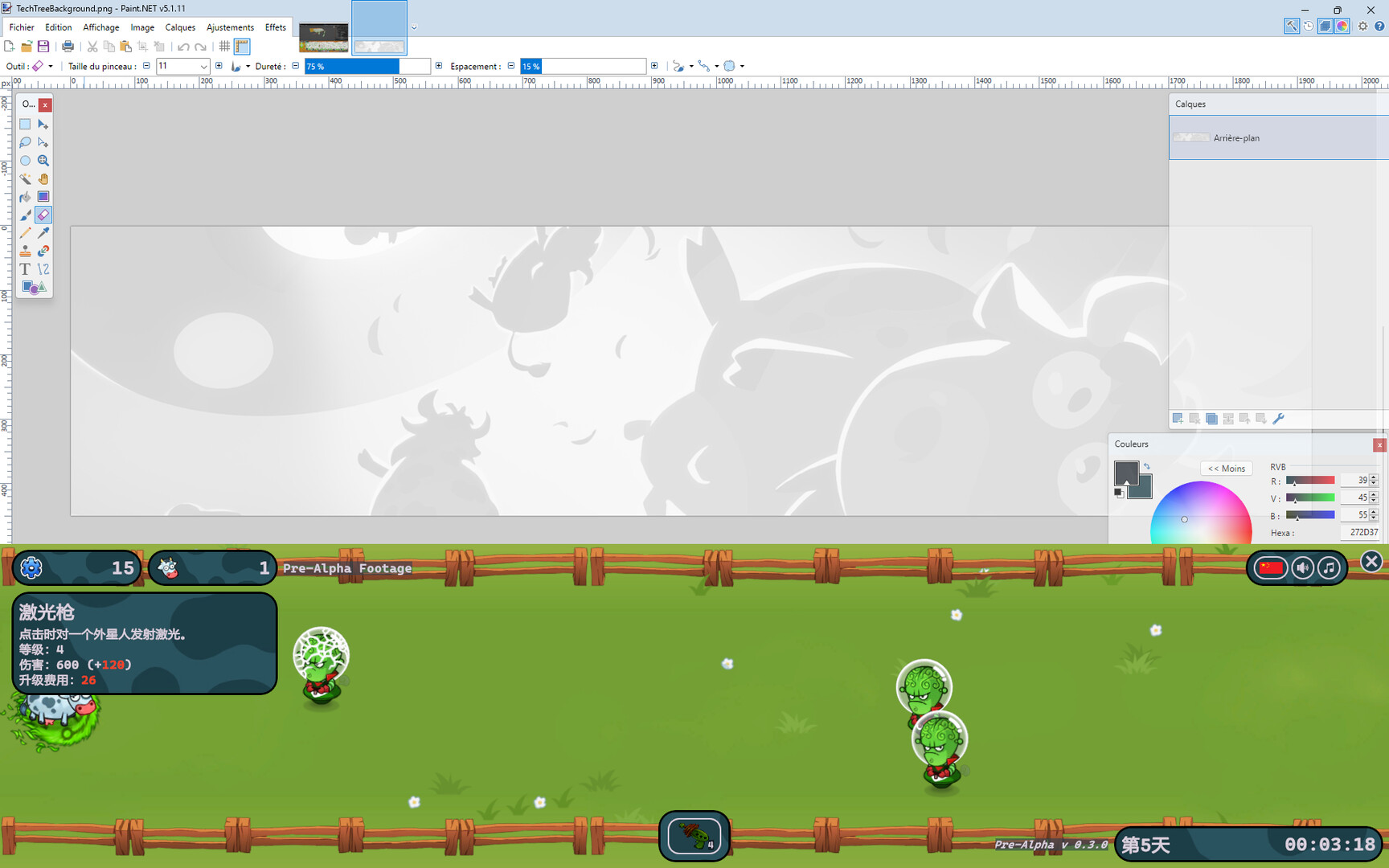The height and width of the screenshot is (868, 1389).
Task: Toggle game sound effects speaker button
Action: pyautogui.click(x=1303, y=568)
